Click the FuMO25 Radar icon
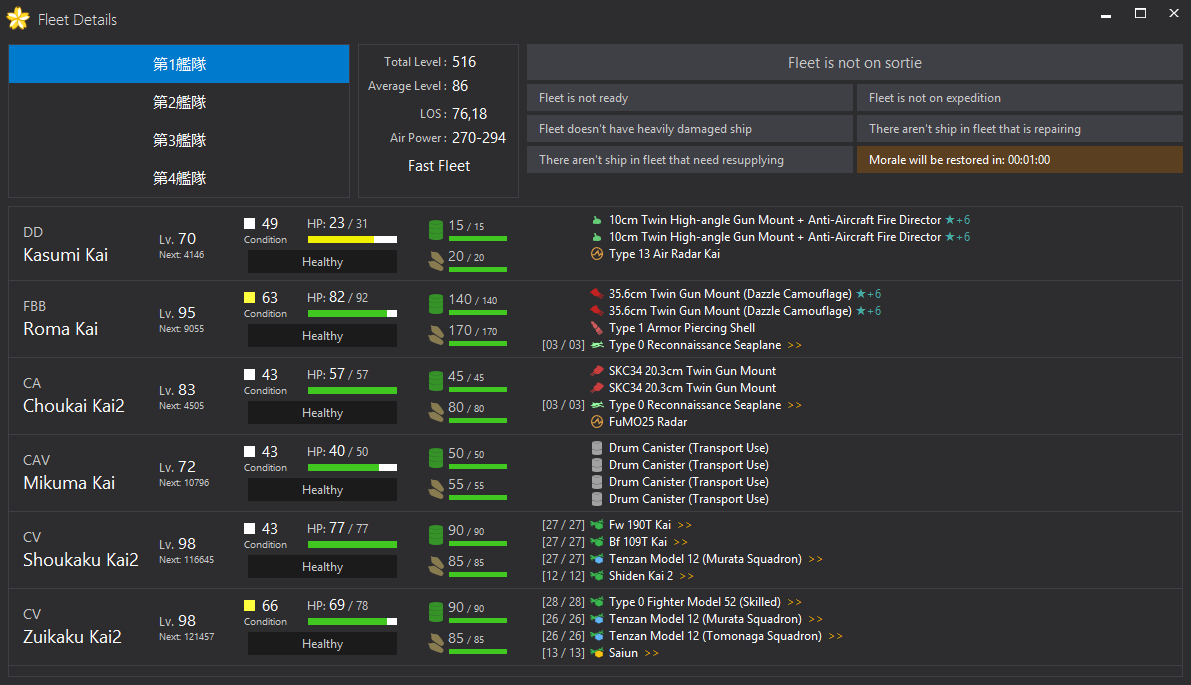Viewport: 1191px width, 685px height. (597, 422)
